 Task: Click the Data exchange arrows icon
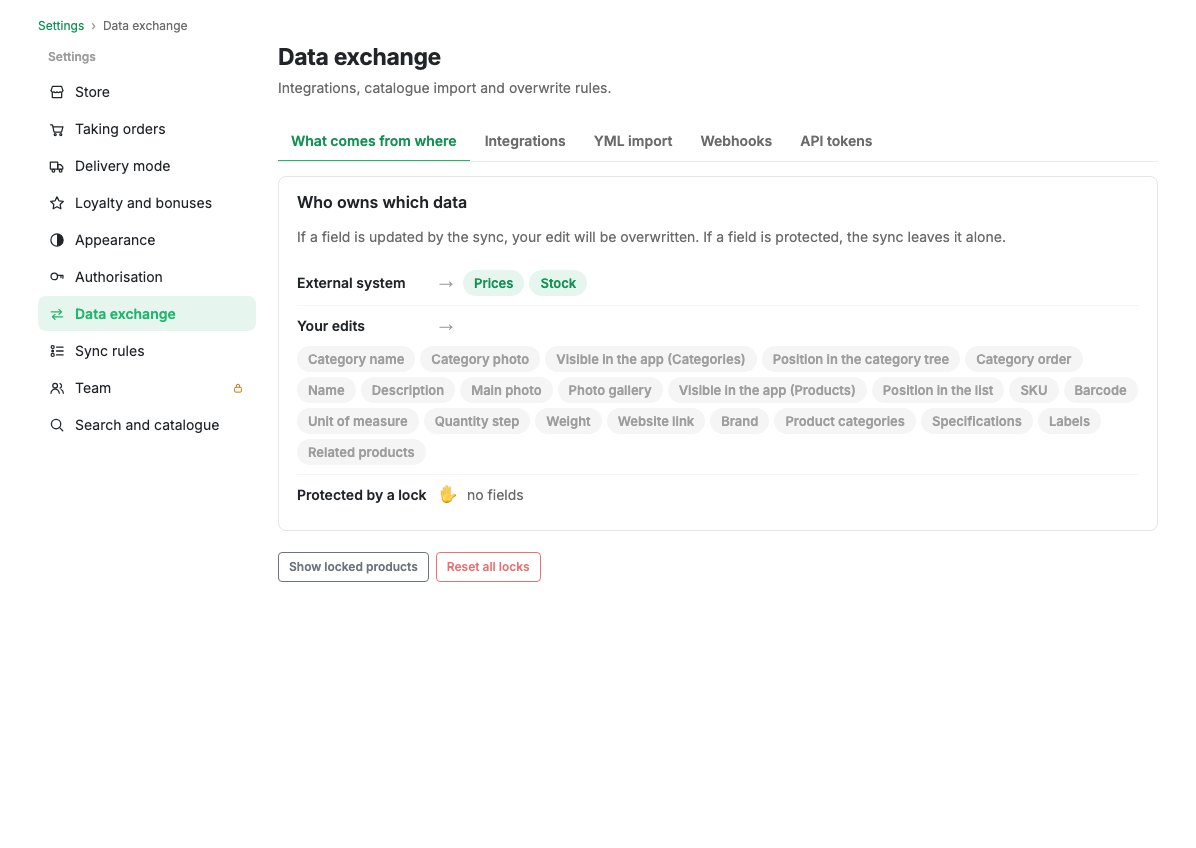coord(57,314)
